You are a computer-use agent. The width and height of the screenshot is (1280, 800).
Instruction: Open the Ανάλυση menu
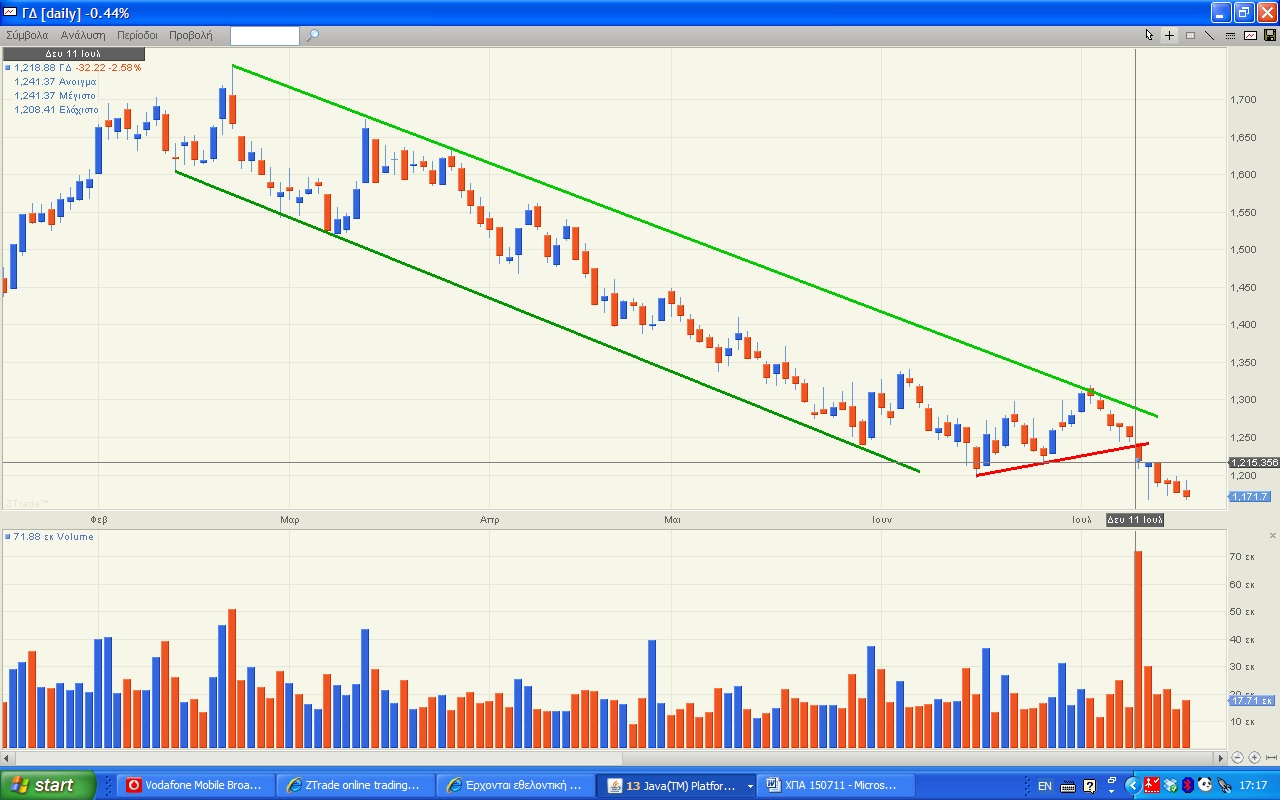[x=84, y=35]
